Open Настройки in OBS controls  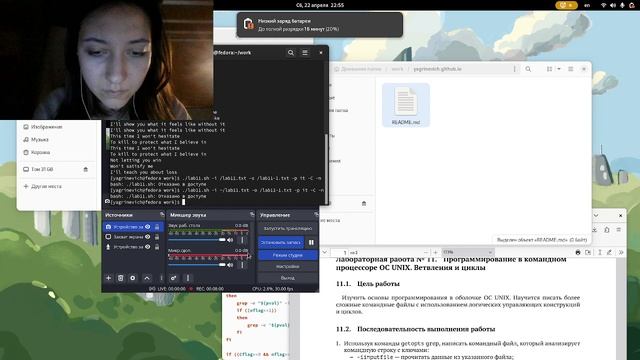pos(288,267)
